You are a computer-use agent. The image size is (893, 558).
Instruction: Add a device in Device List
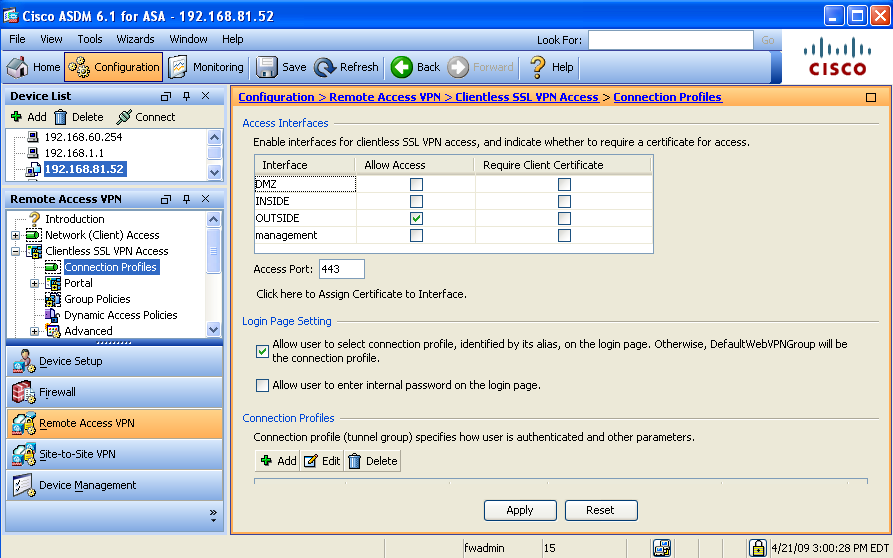click(28, 117)
